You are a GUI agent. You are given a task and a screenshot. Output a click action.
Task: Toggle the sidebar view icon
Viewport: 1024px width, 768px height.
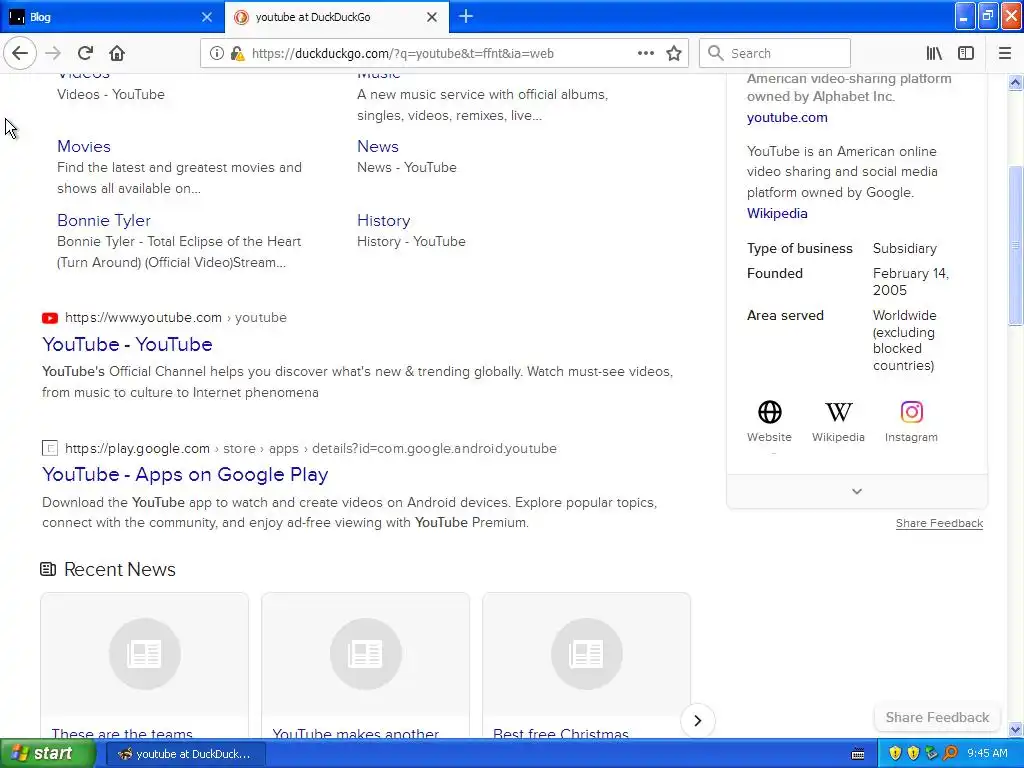[966, 54]
